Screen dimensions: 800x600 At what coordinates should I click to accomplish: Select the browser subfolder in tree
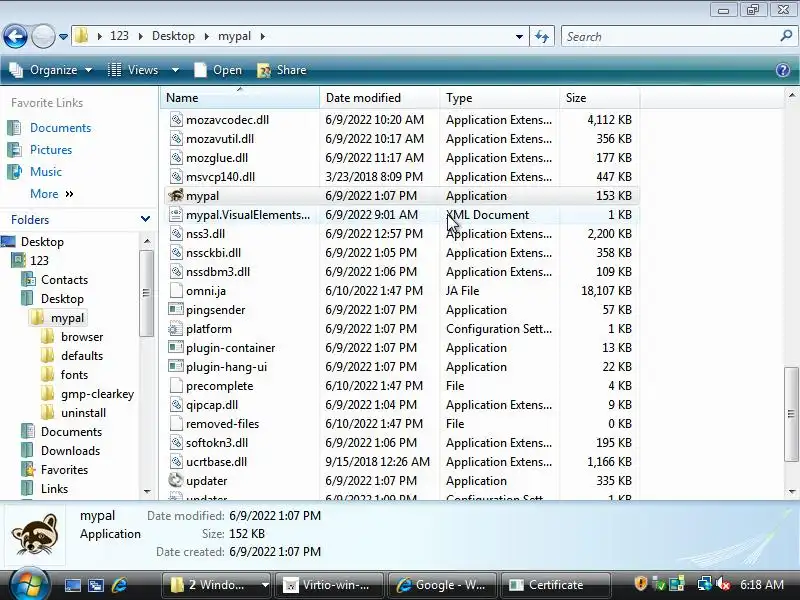point(82,337)
